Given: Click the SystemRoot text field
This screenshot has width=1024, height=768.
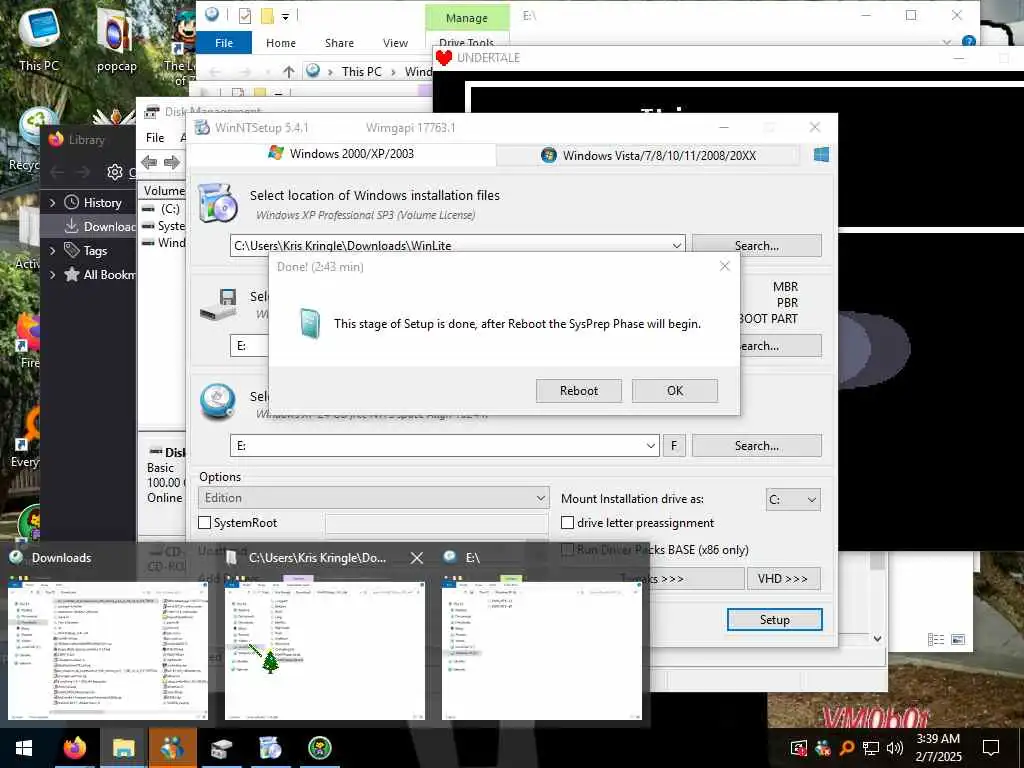Looking at the screenshot, I should 436,523.
